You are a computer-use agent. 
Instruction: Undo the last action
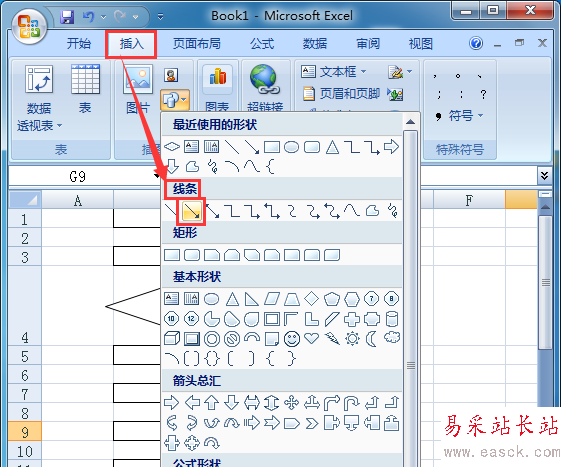(88, 16)
